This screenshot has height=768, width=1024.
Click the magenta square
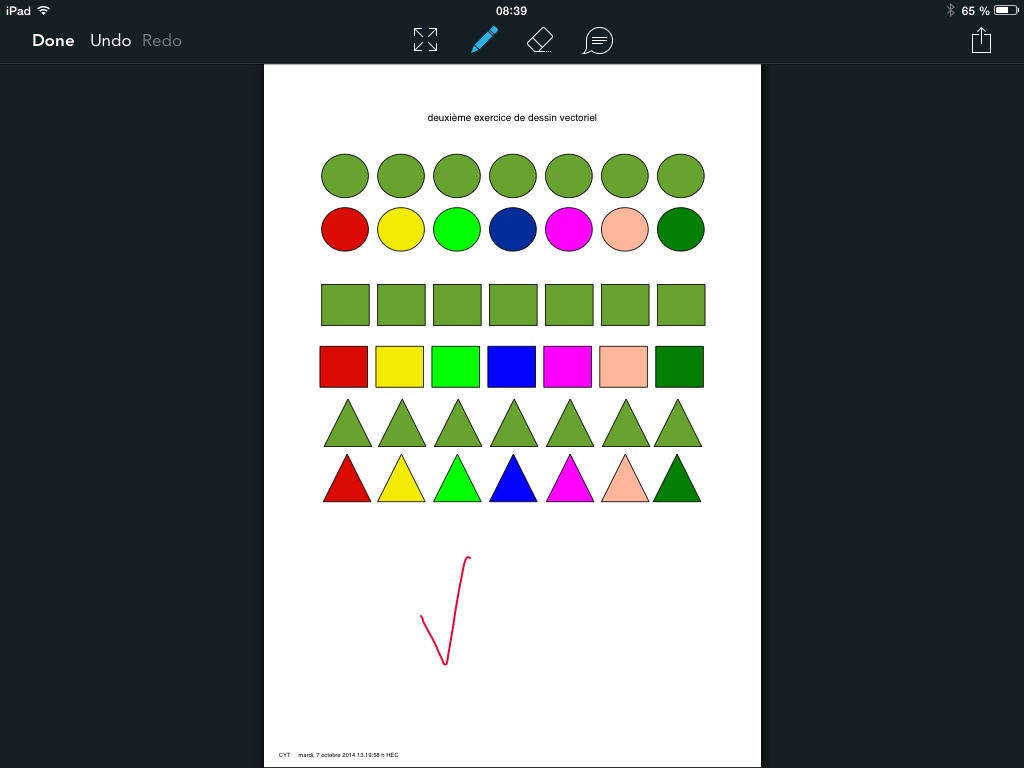tap(568, 367)
